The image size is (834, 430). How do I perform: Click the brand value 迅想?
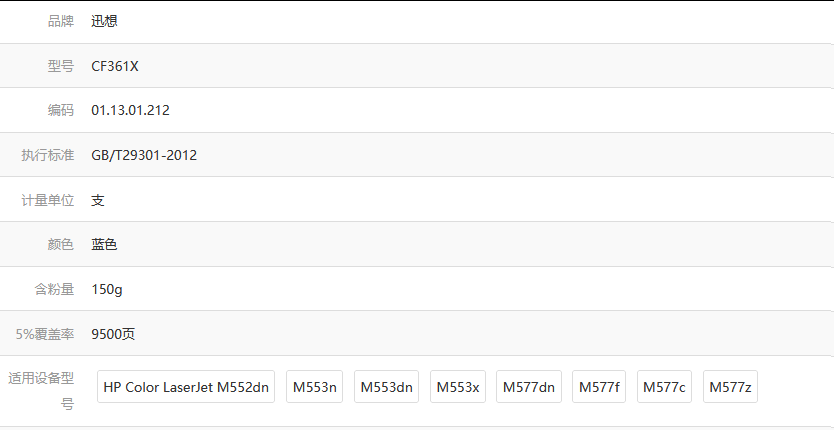[104, 21]
